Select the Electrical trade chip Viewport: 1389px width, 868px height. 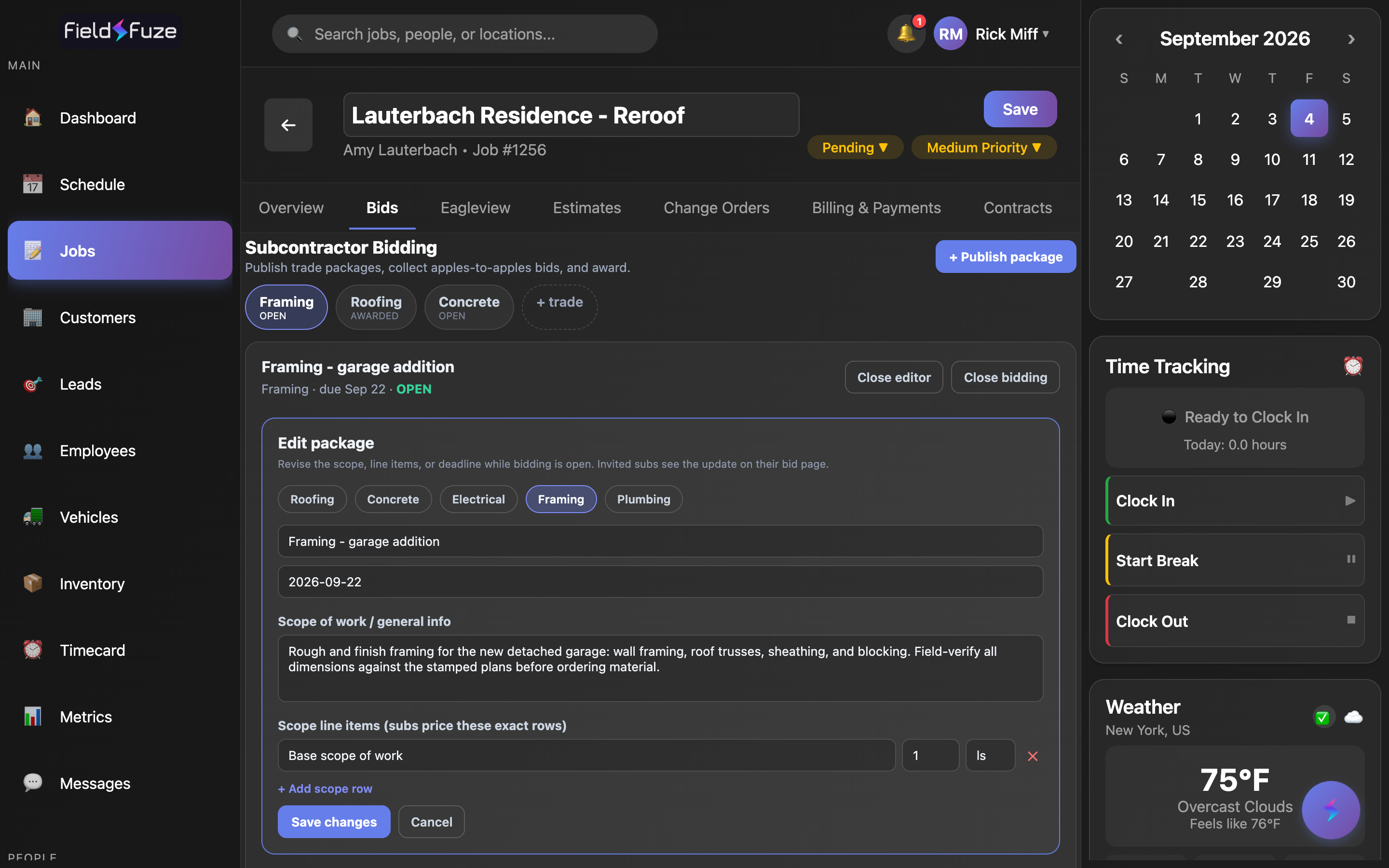pyautogui.click(x=478, y=500)
